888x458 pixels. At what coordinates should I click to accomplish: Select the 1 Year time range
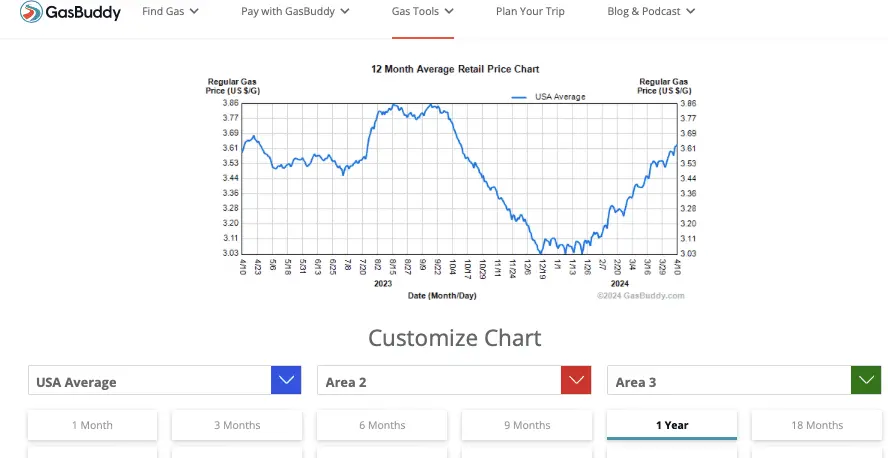672,425
